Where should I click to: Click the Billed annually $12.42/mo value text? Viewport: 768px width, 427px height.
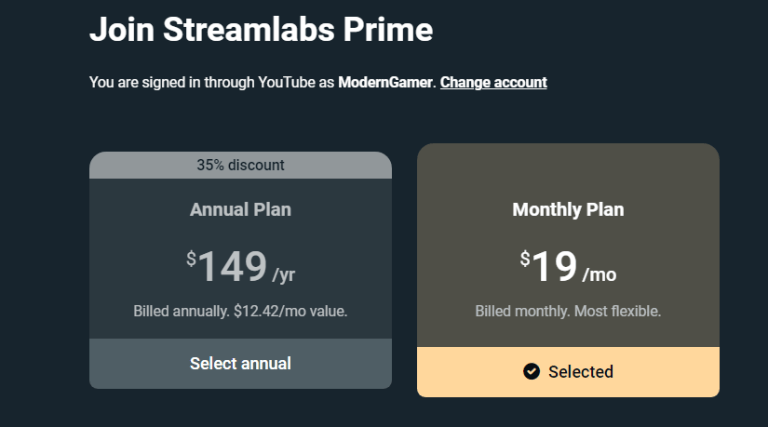pos(240,311)
